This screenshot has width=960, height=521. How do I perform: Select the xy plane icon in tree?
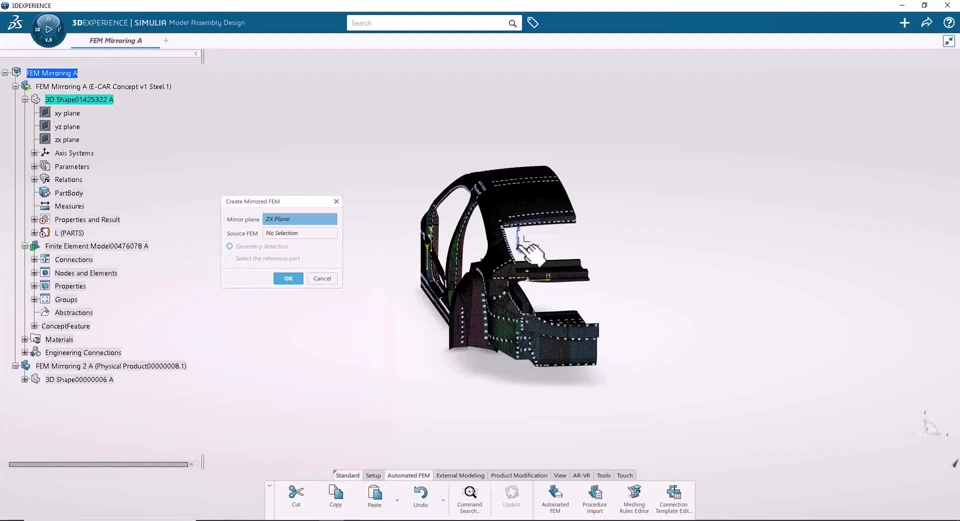[x=45, y=113]
